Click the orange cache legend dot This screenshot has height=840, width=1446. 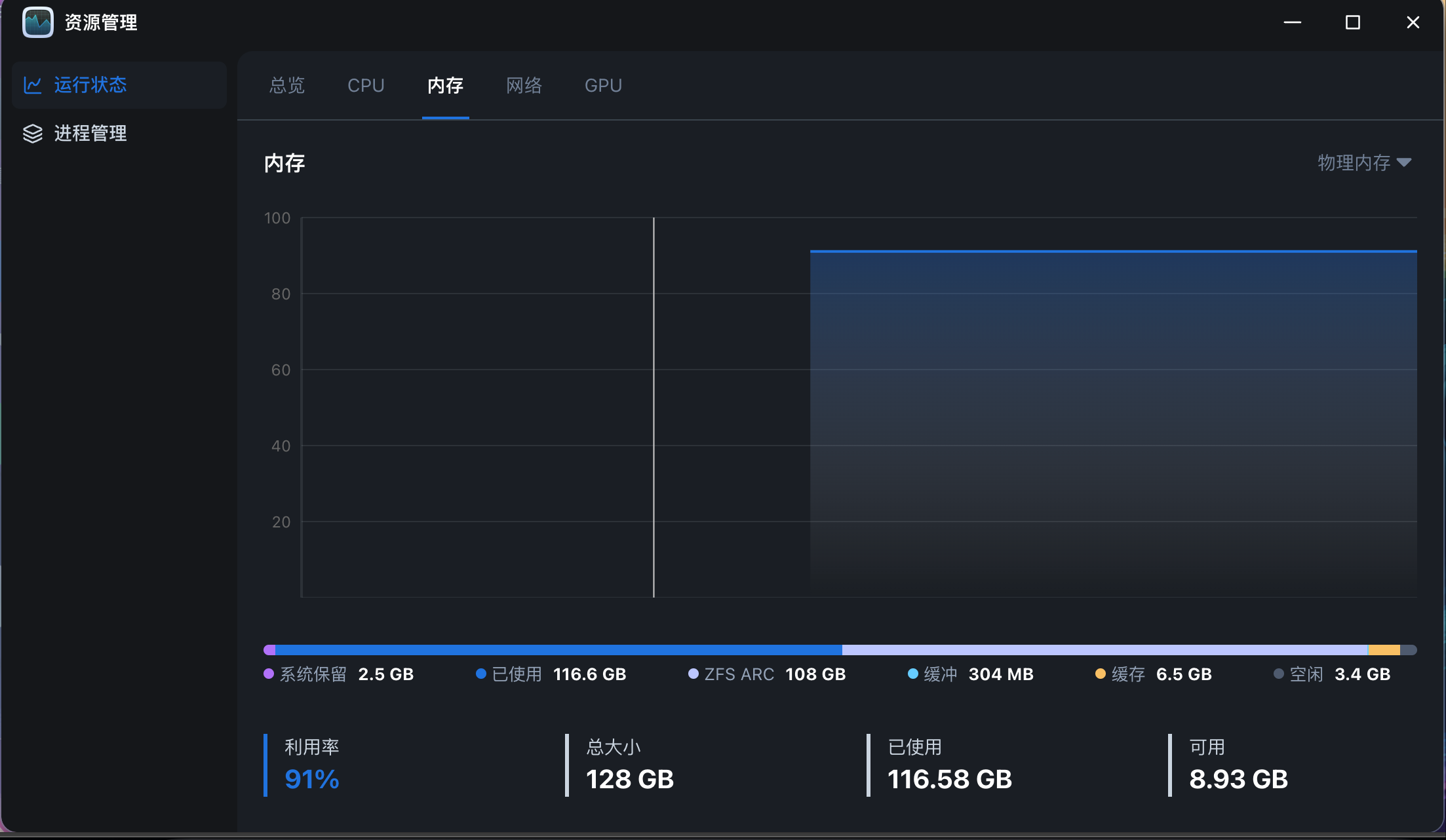[x=1101, y=674]
